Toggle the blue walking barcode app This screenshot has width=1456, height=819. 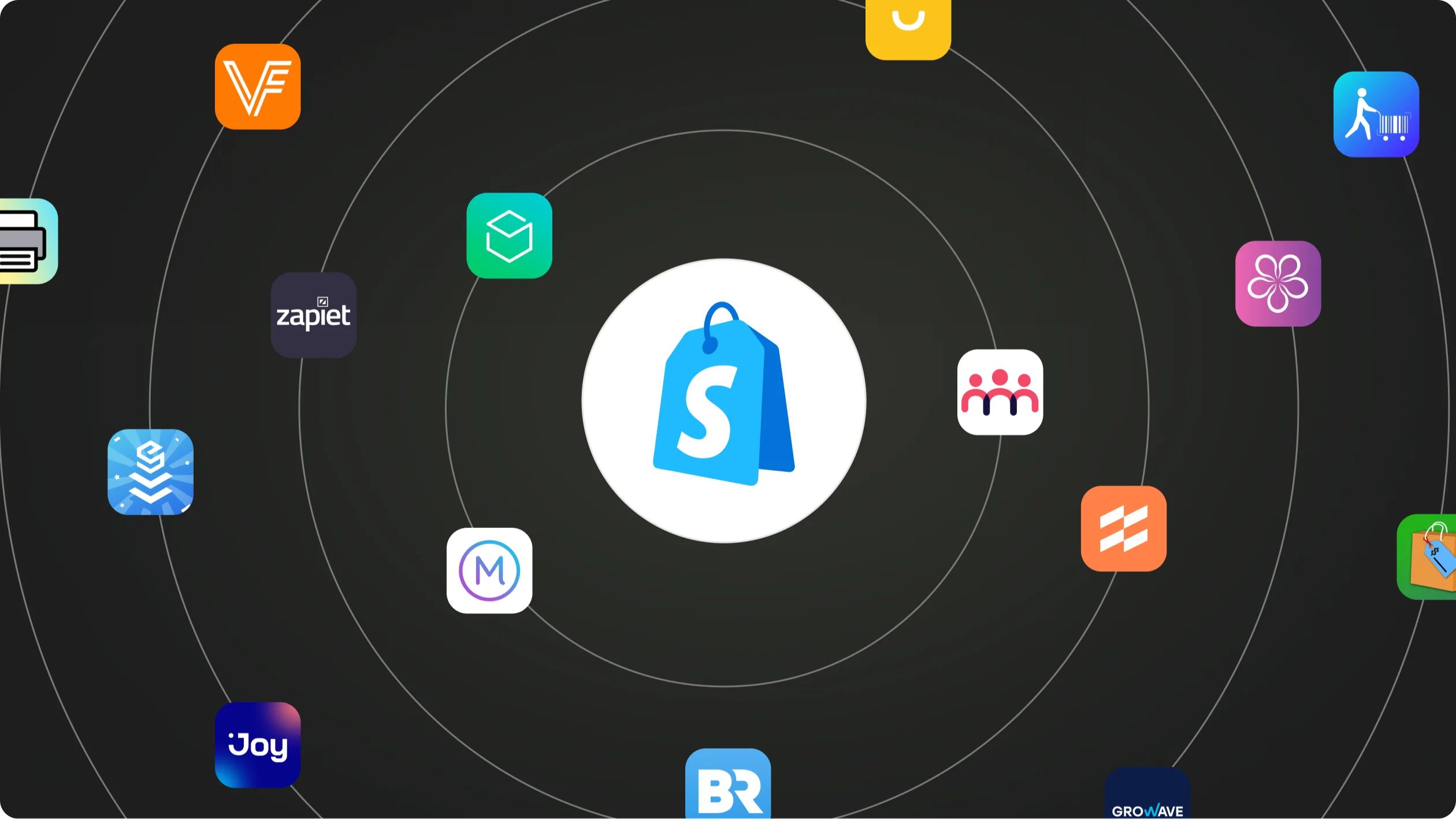1377,114
